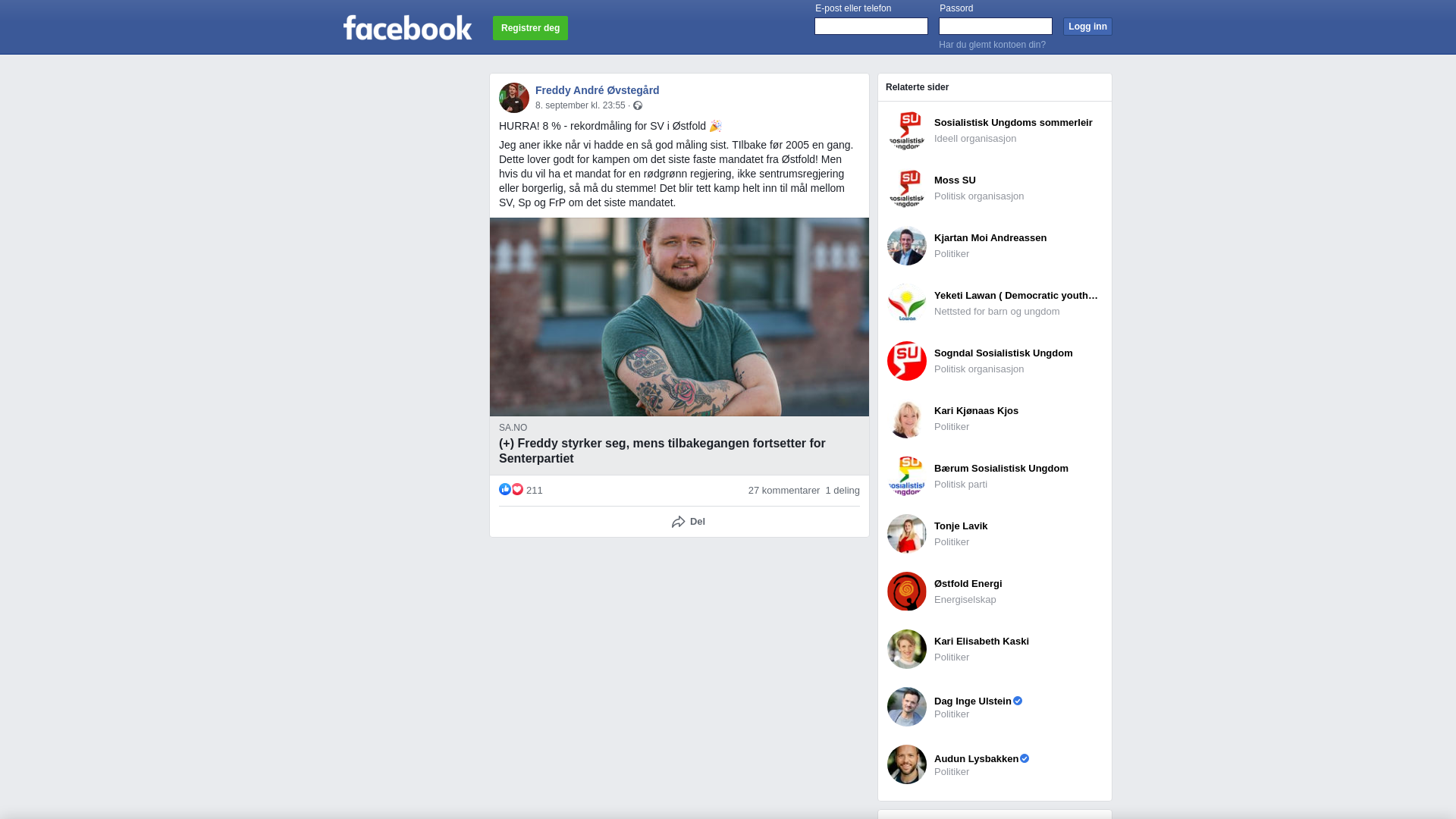Click the Logg inn button

click(1087, 27)
